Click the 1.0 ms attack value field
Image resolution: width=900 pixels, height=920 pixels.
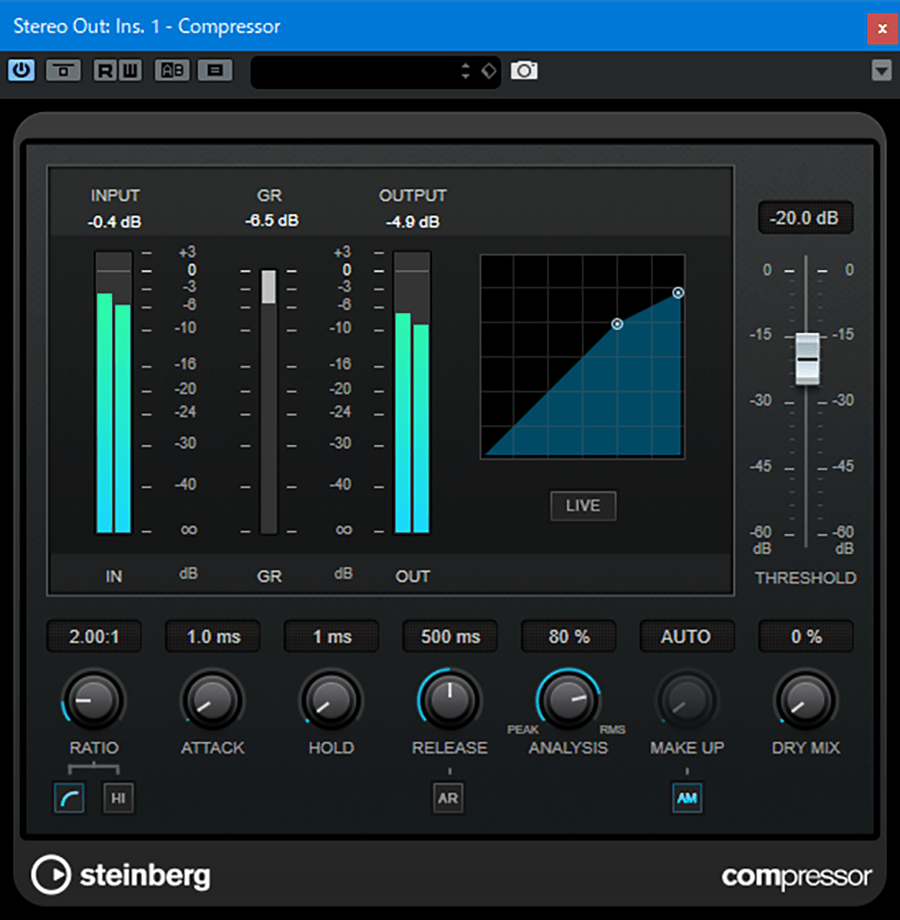tap(213, 637)
